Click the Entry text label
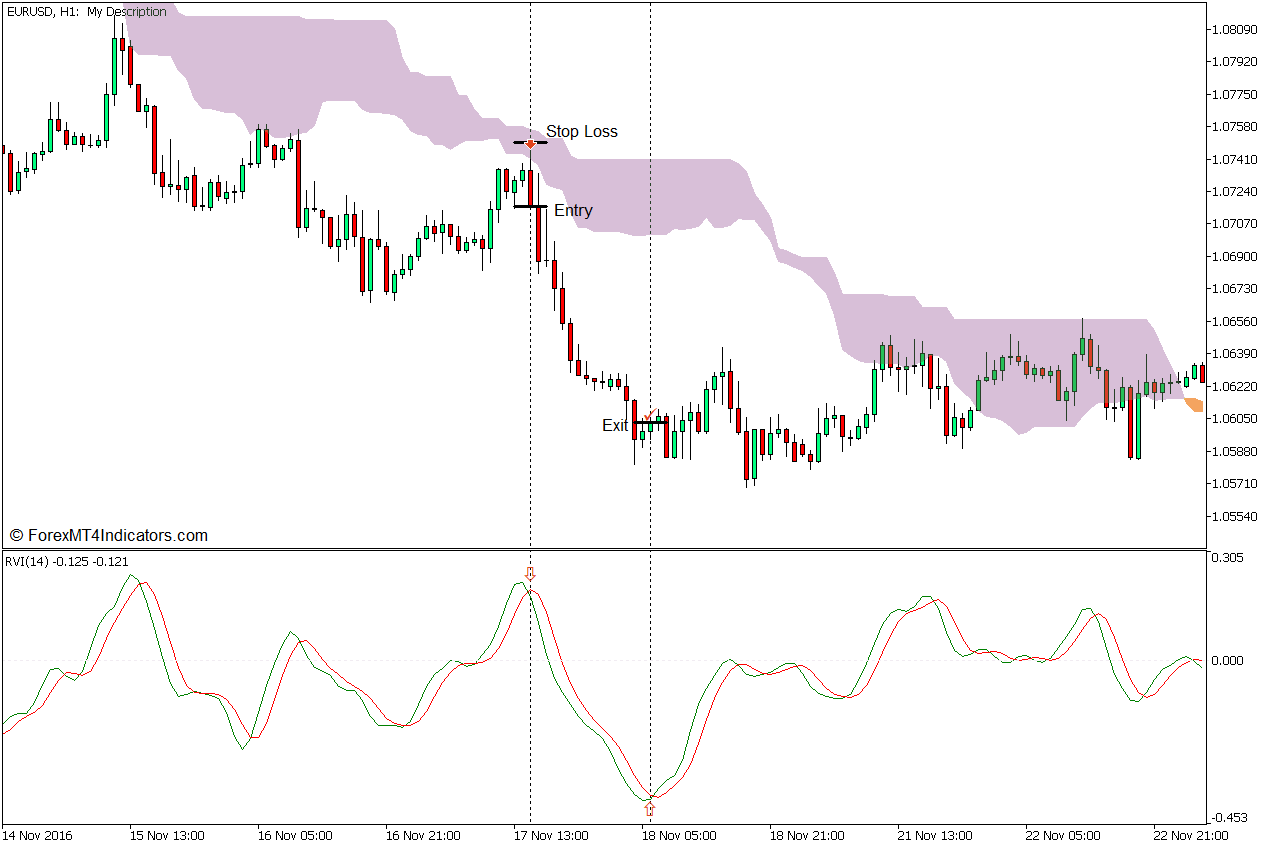Image resolution: width=1276 pixels, height=848 pixels. pos(573,211)
